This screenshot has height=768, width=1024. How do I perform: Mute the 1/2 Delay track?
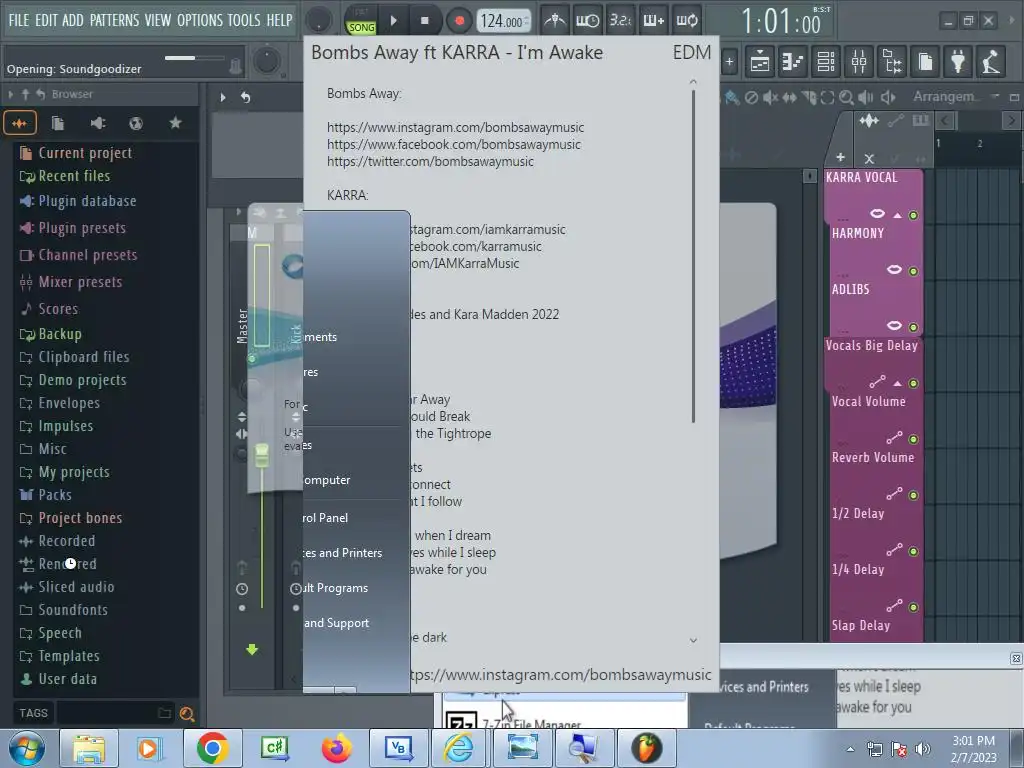click(913, 552)
